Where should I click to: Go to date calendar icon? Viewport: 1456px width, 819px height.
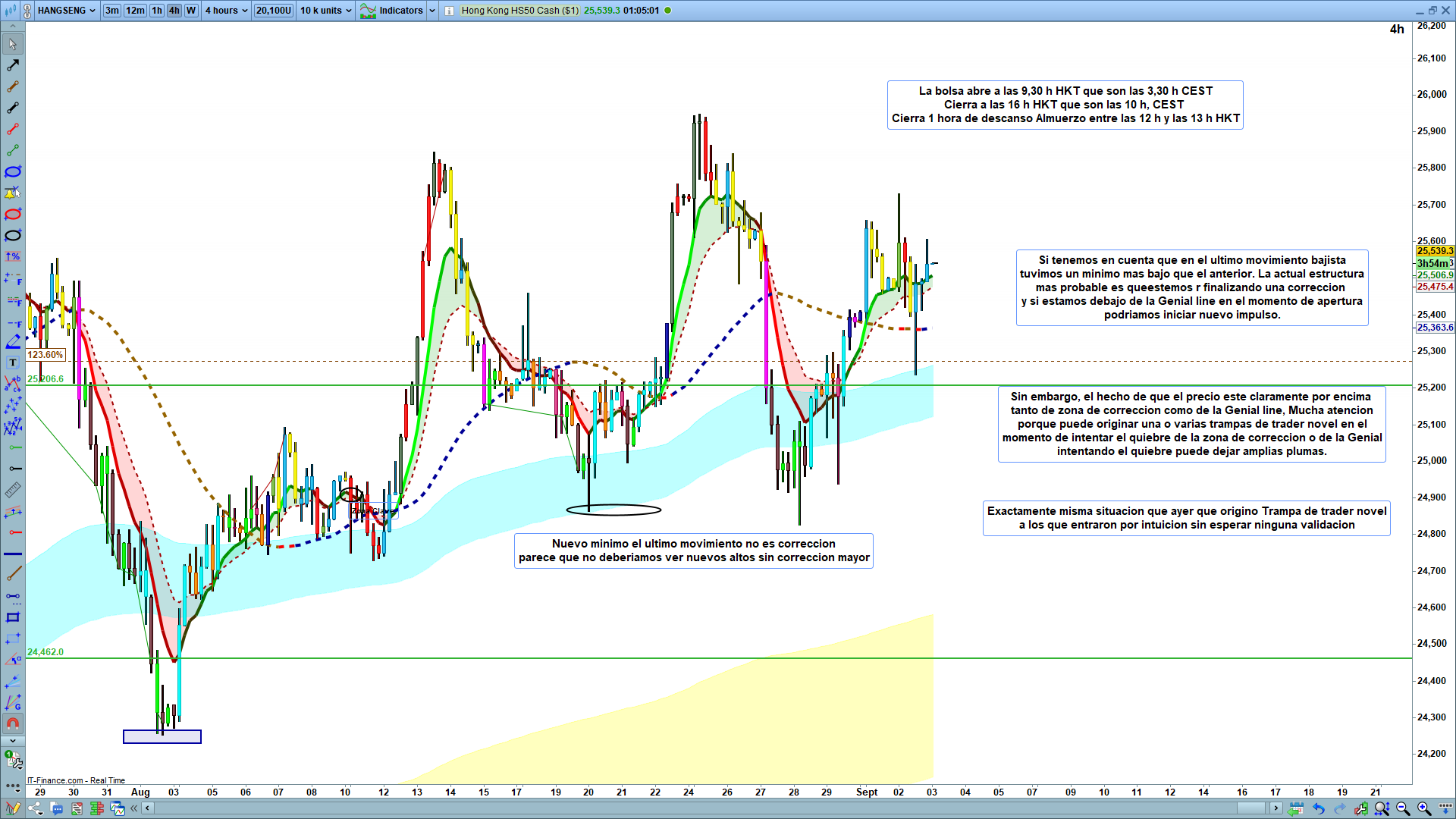1296,808
